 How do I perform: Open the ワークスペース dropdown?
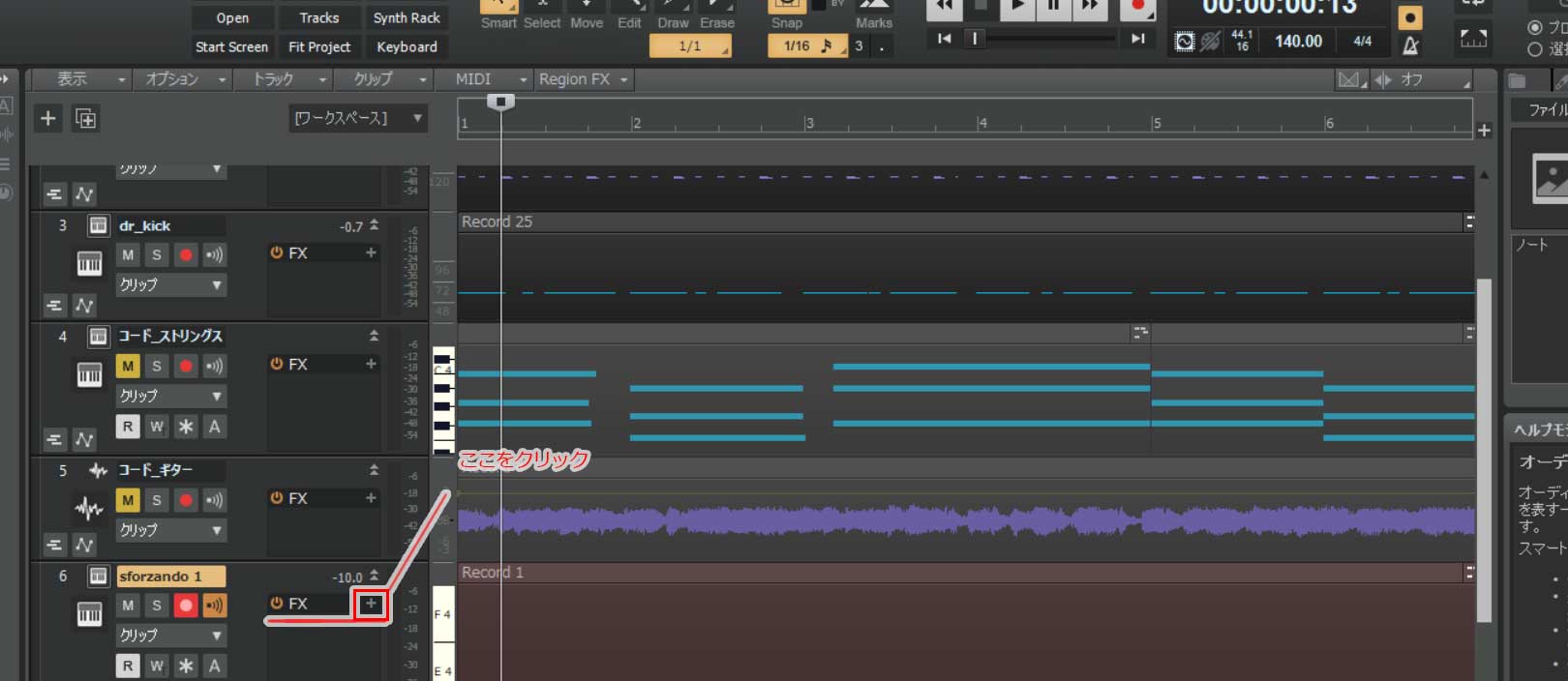click(357, 118)
